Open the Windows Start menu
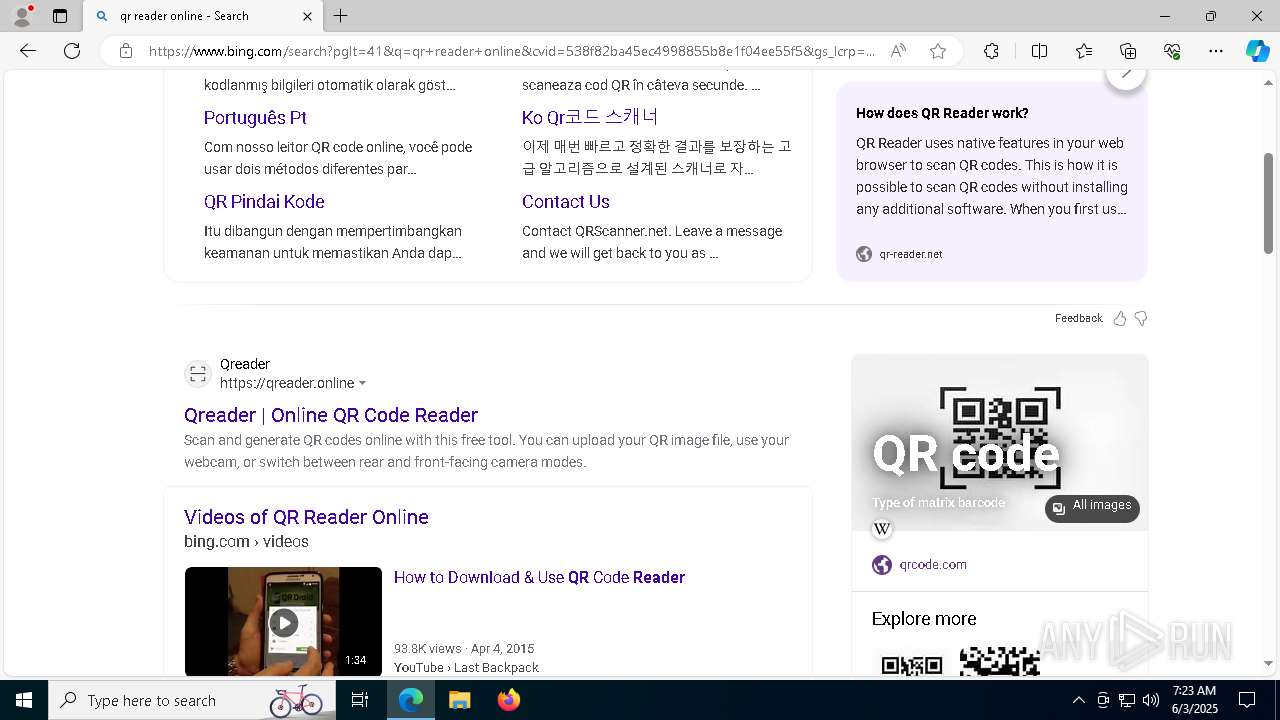The image size is (1280, 720). [x=24, y=700]
